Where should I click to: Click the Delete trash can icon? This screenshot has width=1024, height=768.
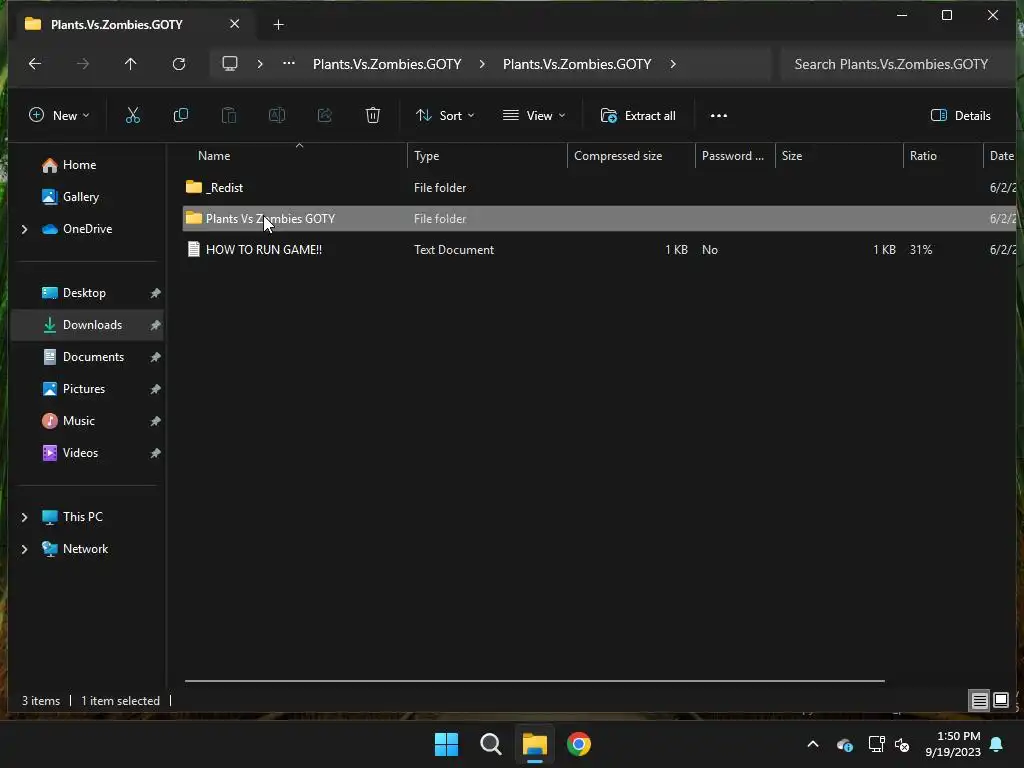click(373, 116)
